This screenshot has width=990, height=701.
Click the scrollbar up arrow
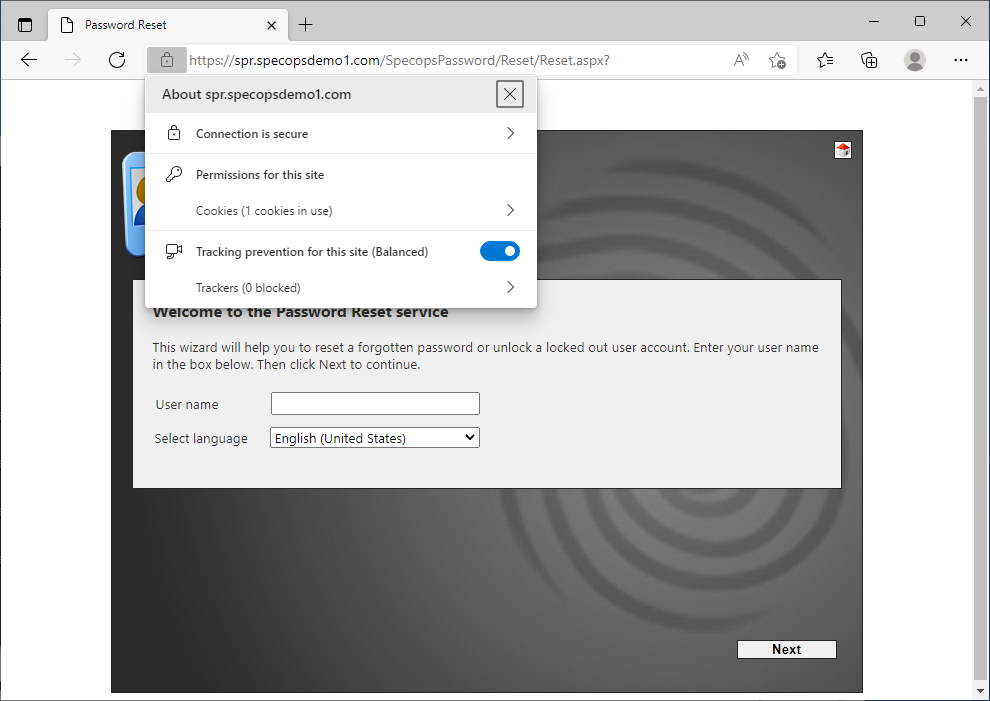(x=980, y=89)
